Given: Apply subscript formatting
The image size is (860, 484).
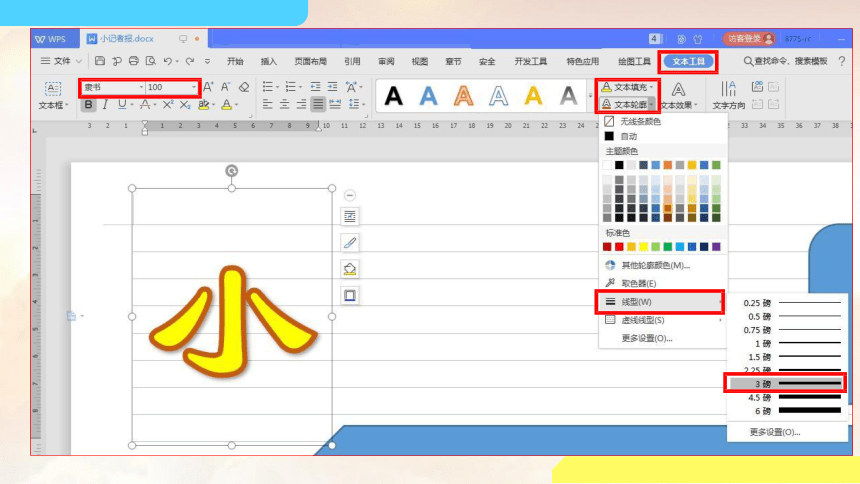Looking at the screenshot, I should coord(185,104).
